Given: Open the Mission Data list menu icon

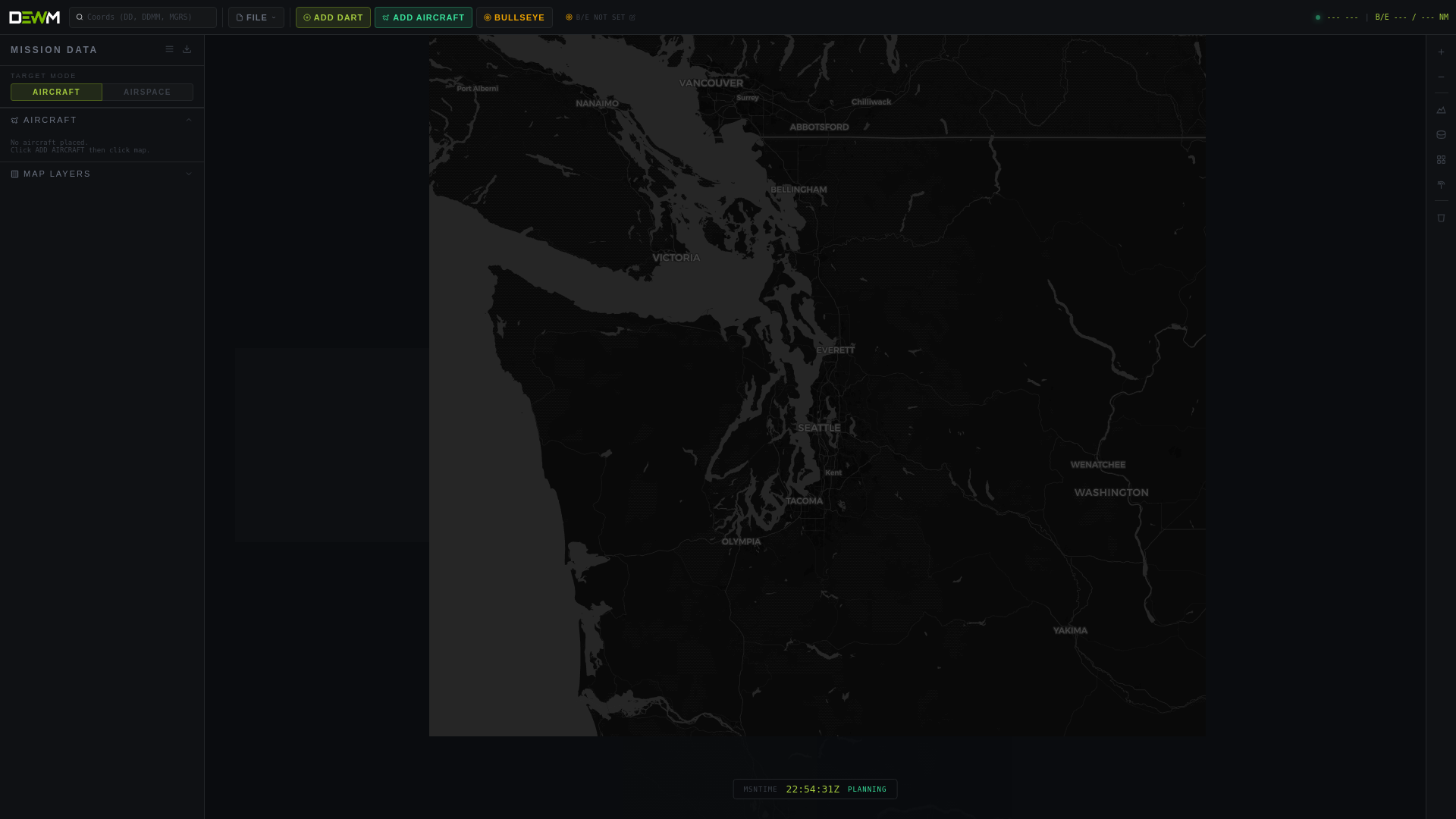Looking at the screenshot, I should click(x=169, y=49).
